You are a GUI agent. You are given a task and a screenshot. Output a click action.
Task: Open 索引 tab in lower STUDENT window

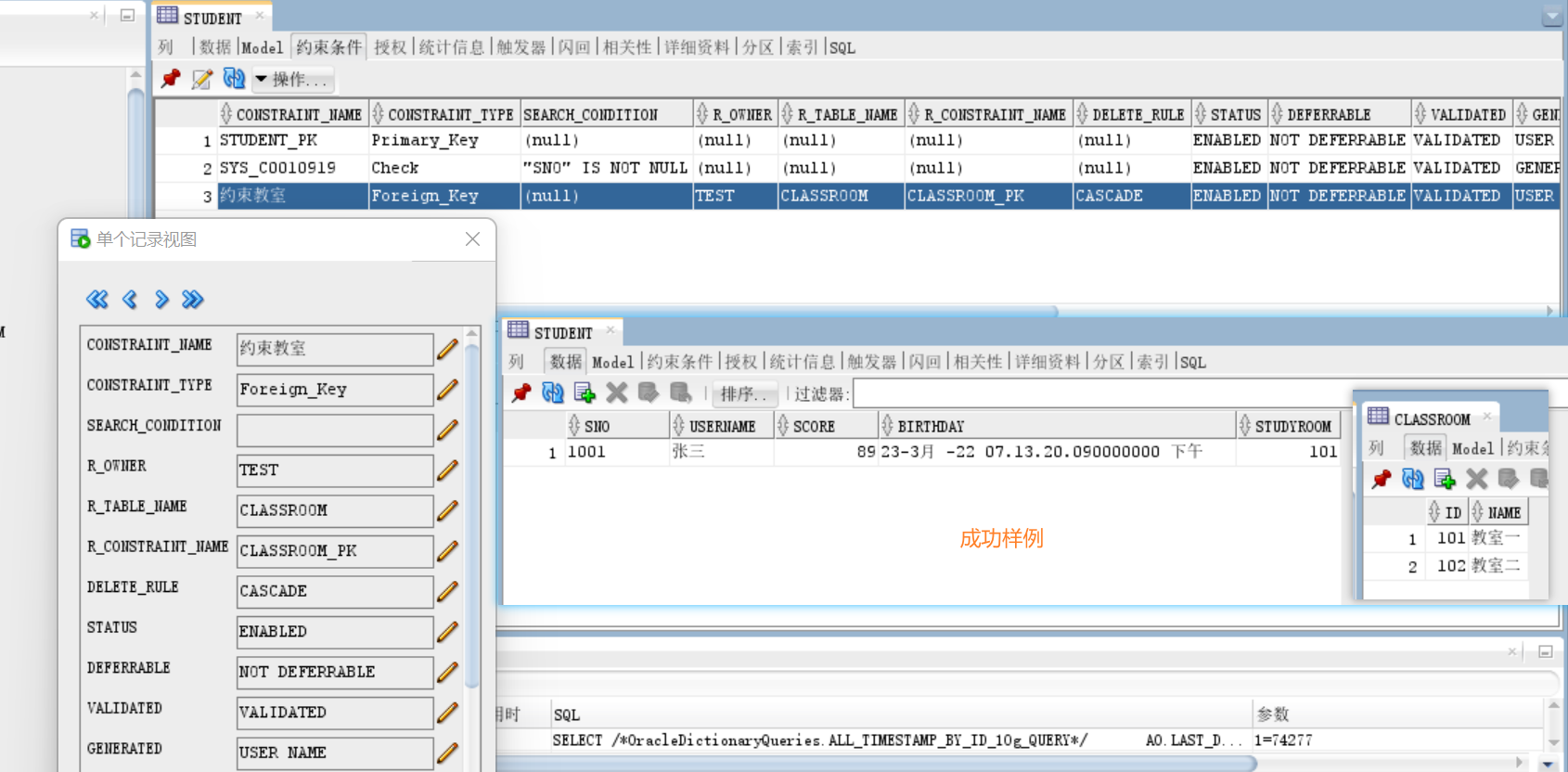[x=1153, y=362]
